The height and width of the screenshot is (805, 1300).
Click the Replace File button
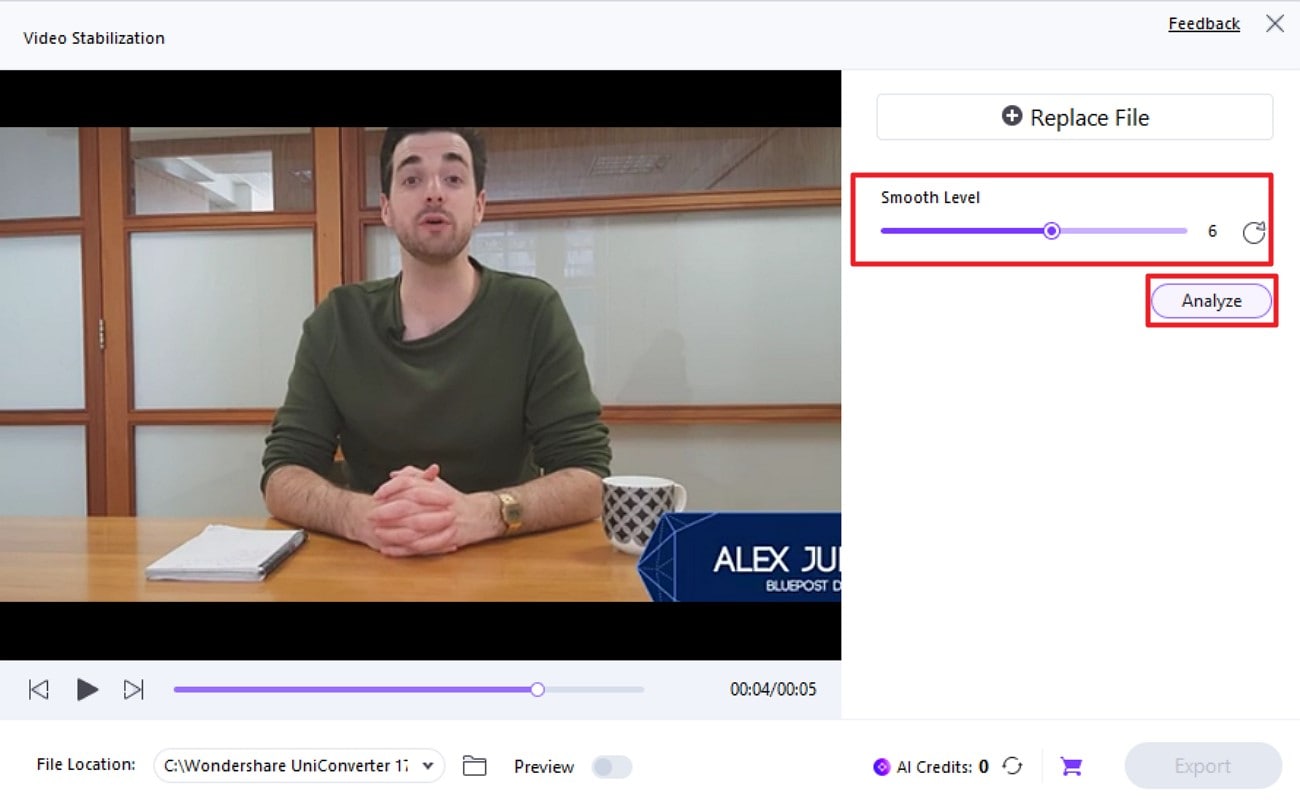click(1073, 117)
